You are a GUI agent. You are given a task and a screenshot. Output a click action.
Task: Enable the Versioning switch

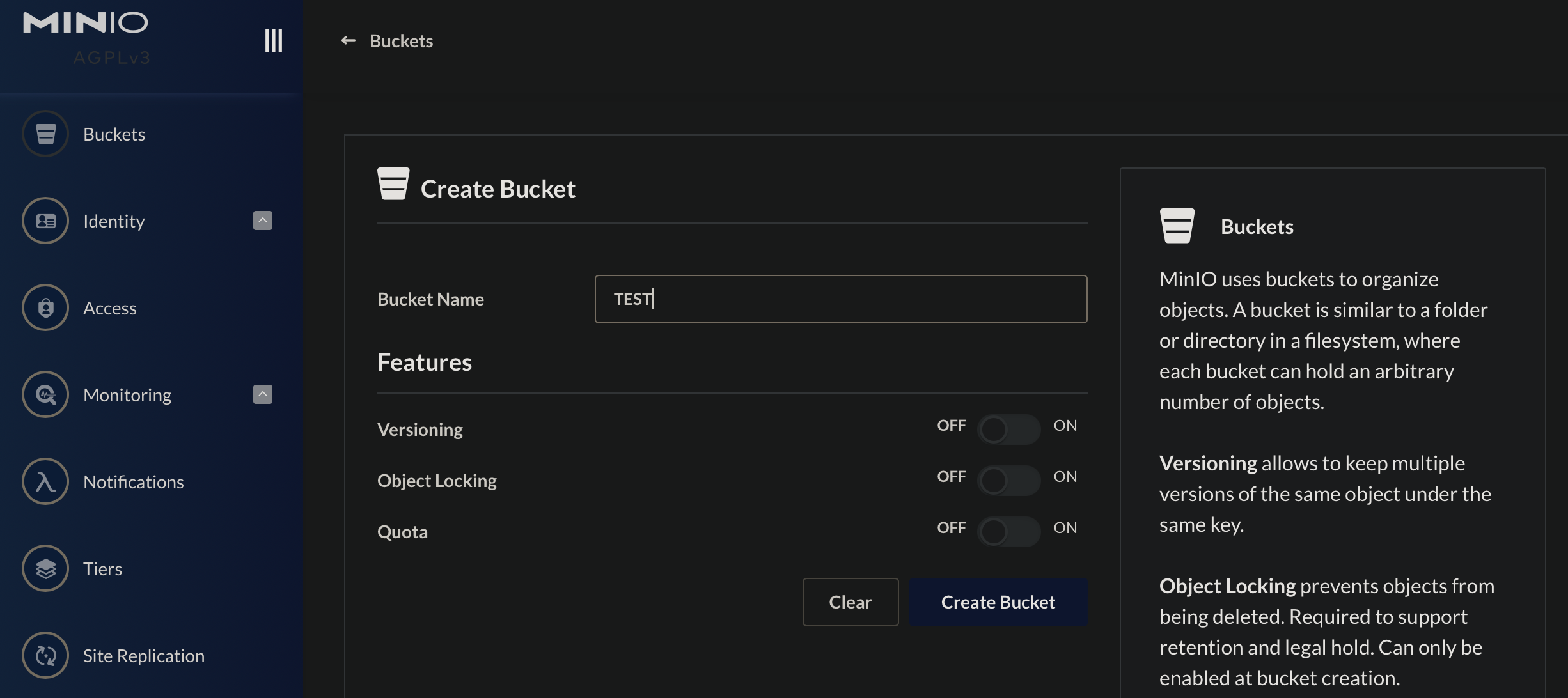point(1008,430)
